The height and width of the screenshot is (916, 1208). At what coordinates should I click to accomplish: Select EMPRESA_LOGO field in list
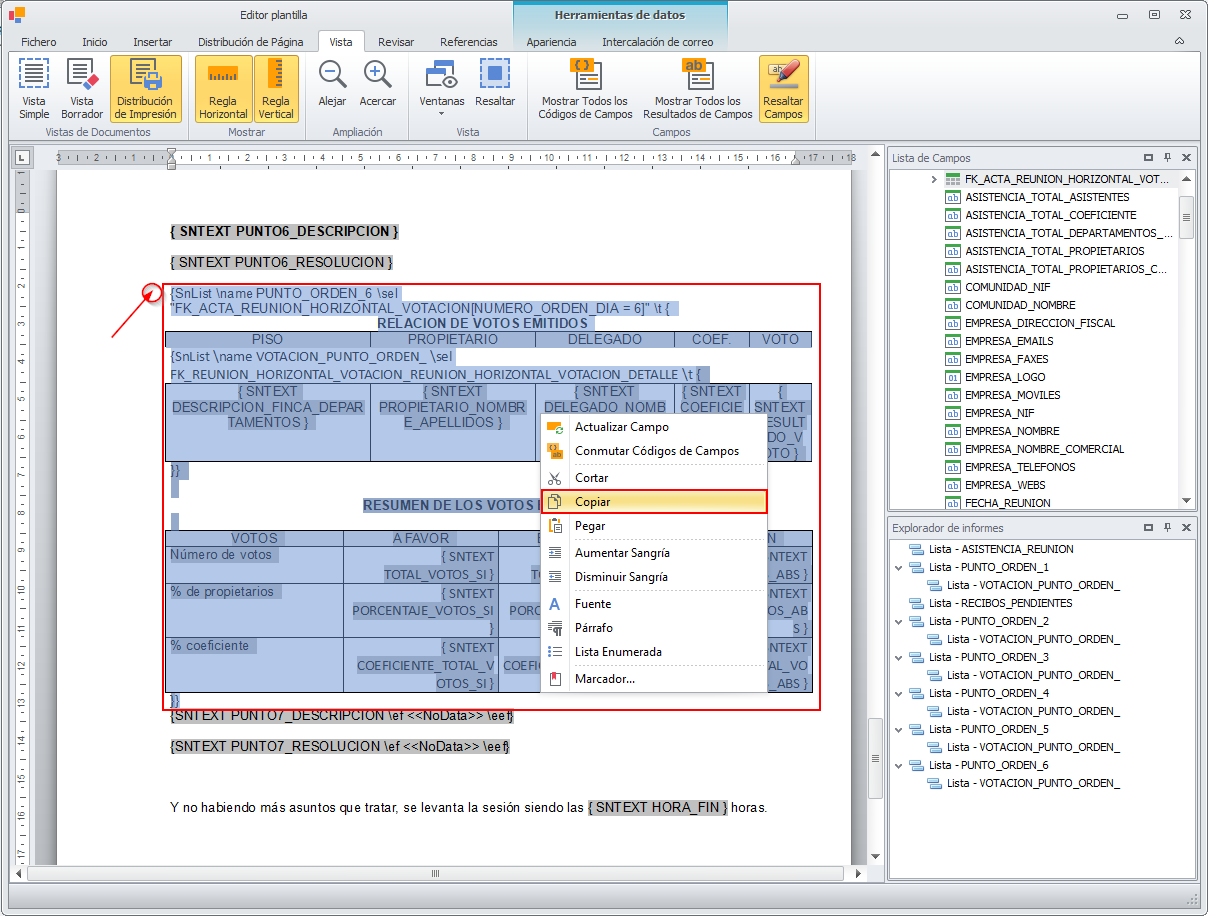(1004, 377)
